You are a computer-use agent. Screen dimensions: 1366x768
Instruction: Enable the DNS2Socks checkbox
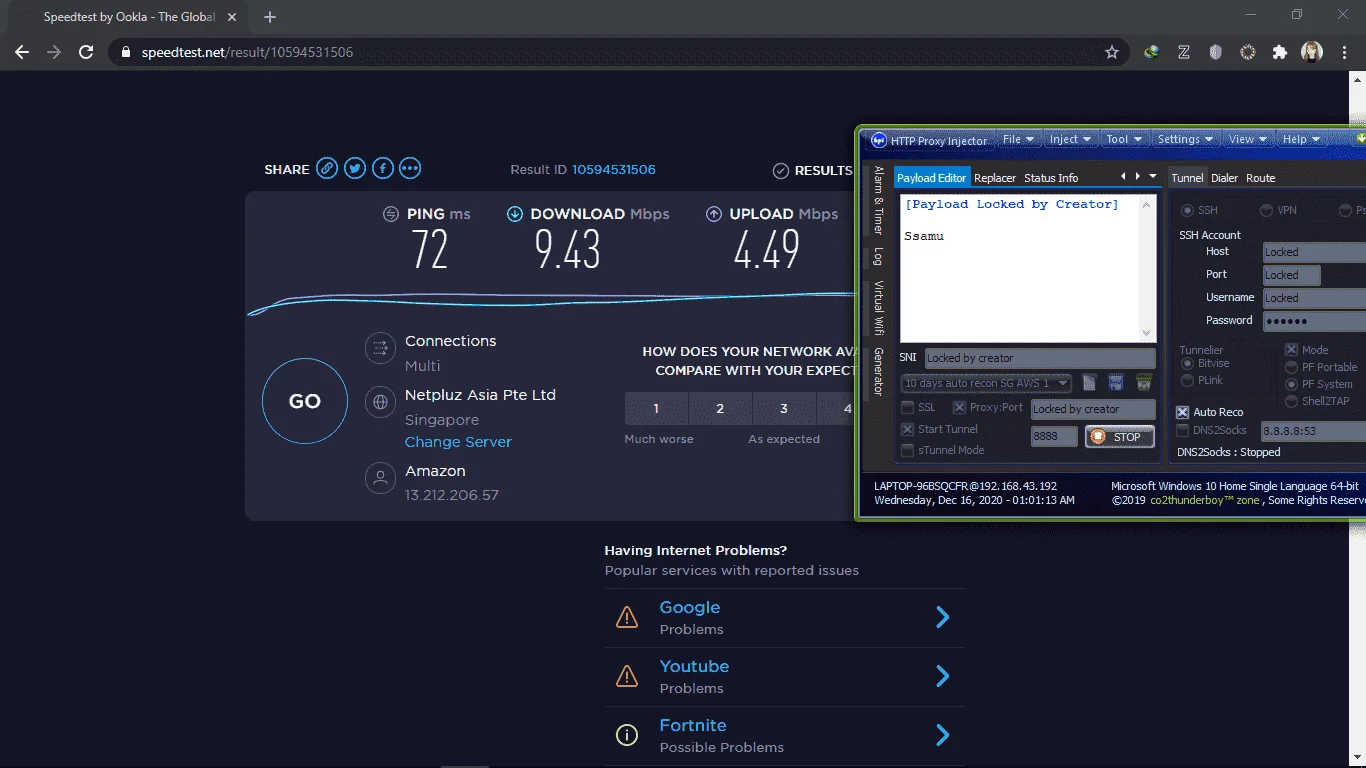[x=1183, y=431]
